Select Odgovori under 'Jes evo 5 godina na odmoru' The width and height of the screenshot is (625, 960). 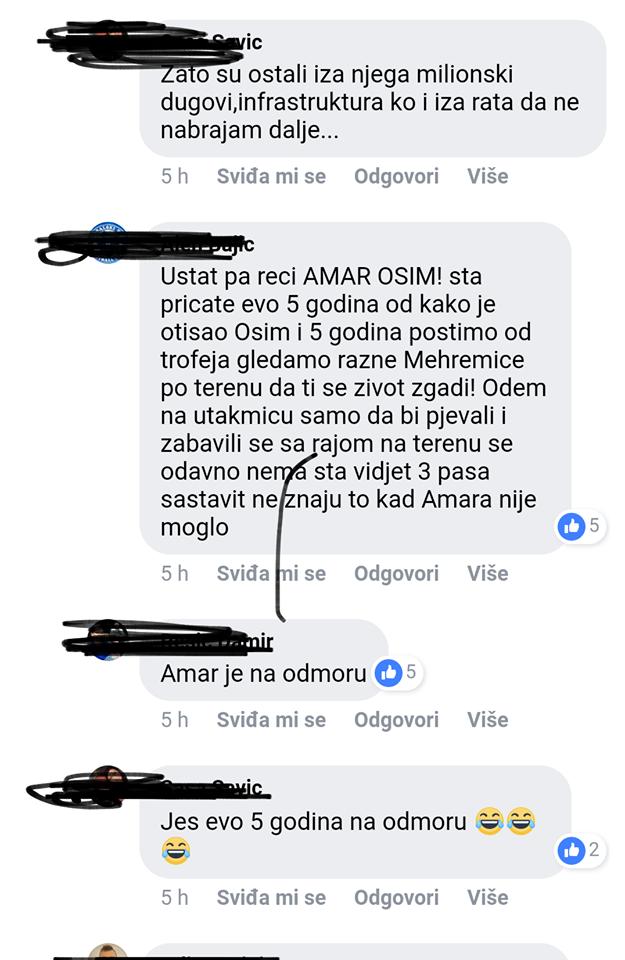click(x=397, y=898)
